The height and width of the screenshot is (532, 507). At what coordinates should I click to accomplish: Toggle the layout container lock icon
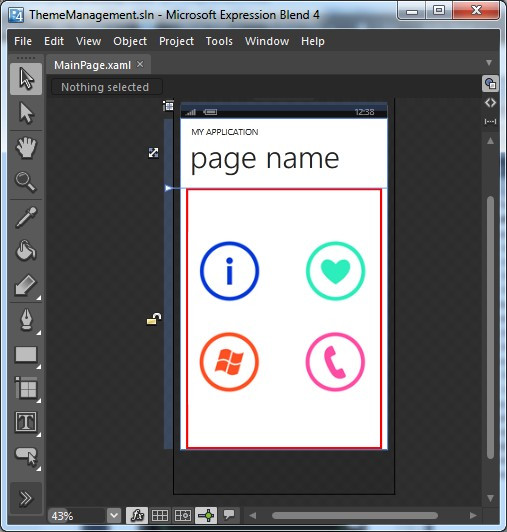(x=154, y=319)
